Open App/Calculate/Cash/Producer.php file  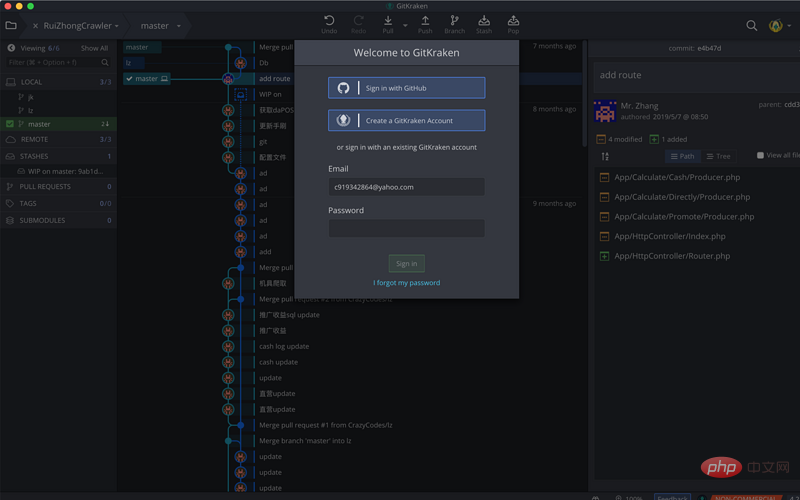pos(677,178)
